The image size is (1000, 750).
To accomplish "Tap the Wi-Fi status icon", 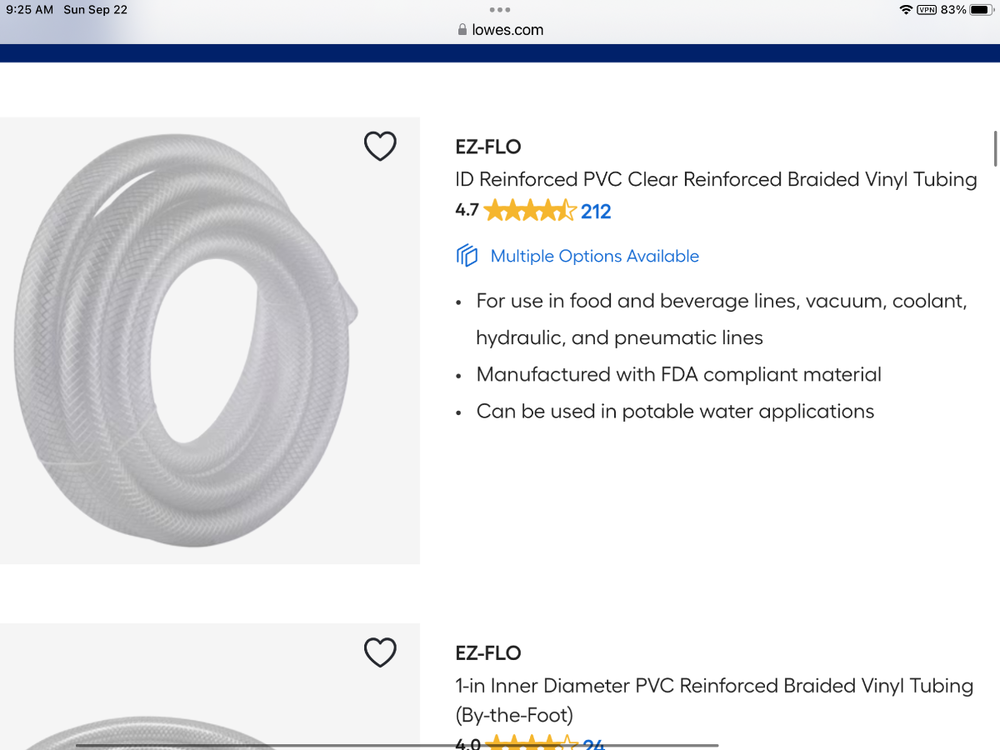I will (x=906, y=10).
